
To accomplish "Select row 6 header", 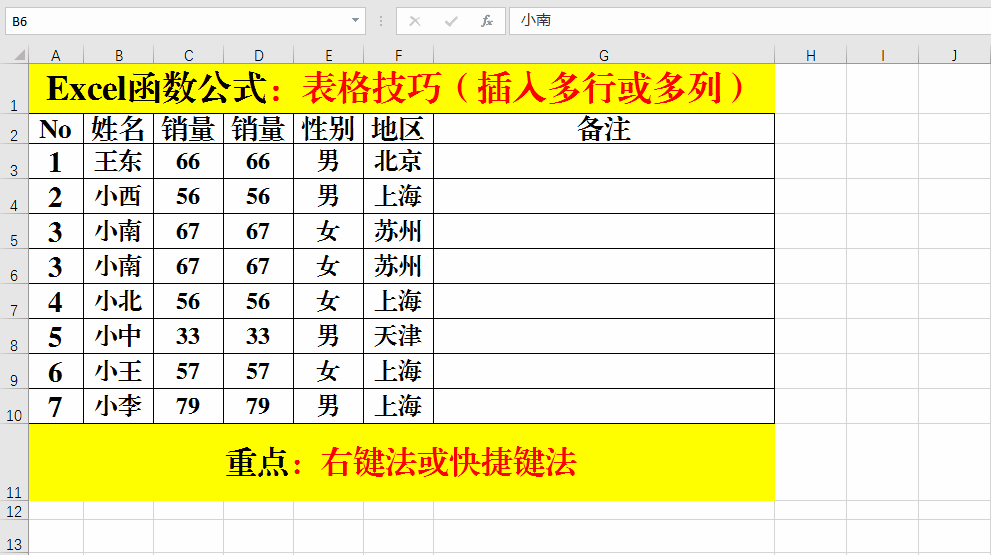I will [14, 267].
